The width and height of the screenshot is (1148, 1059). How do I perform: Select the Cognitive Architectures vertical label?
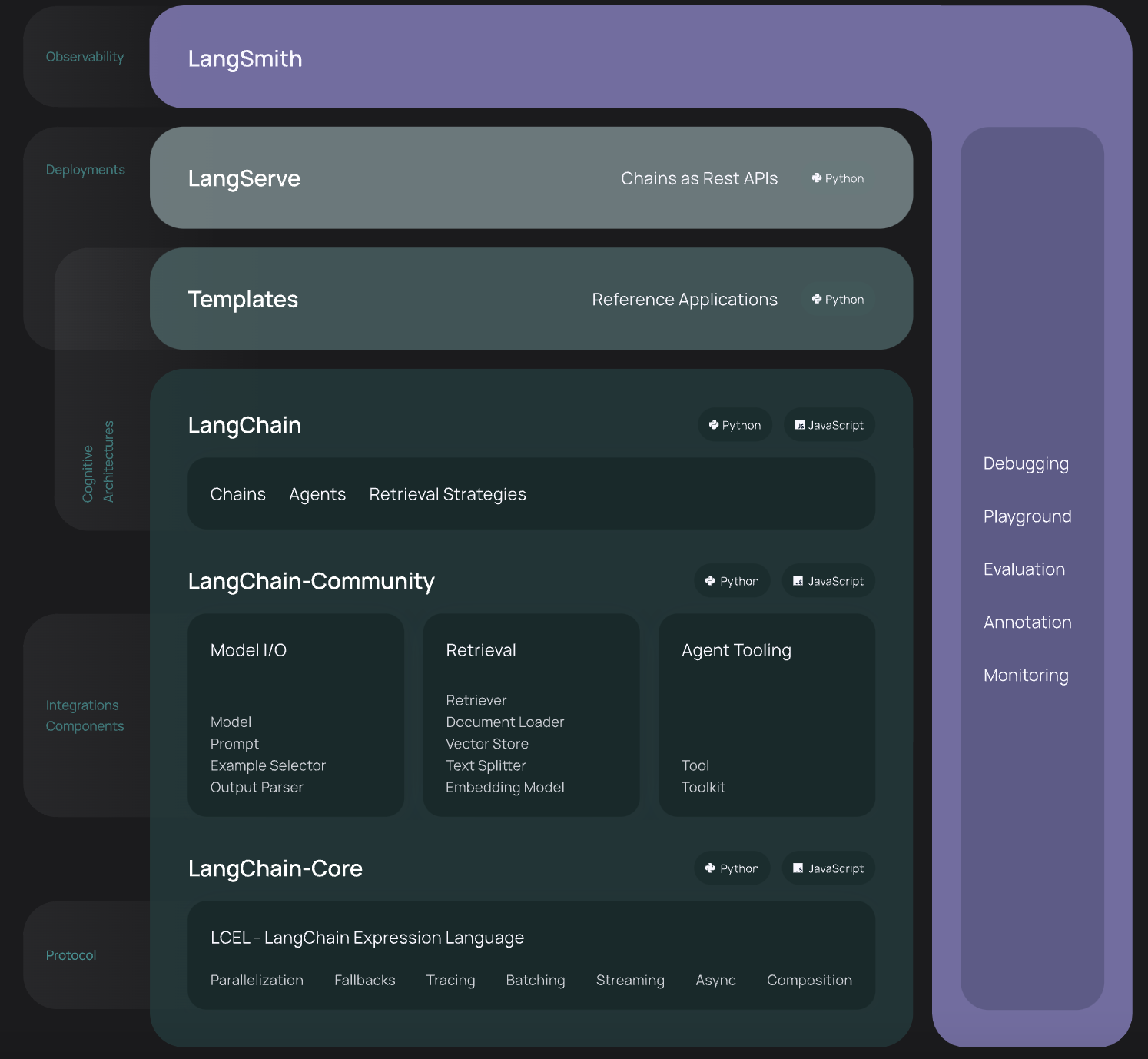pyautogui.click(x=98, y=462)
